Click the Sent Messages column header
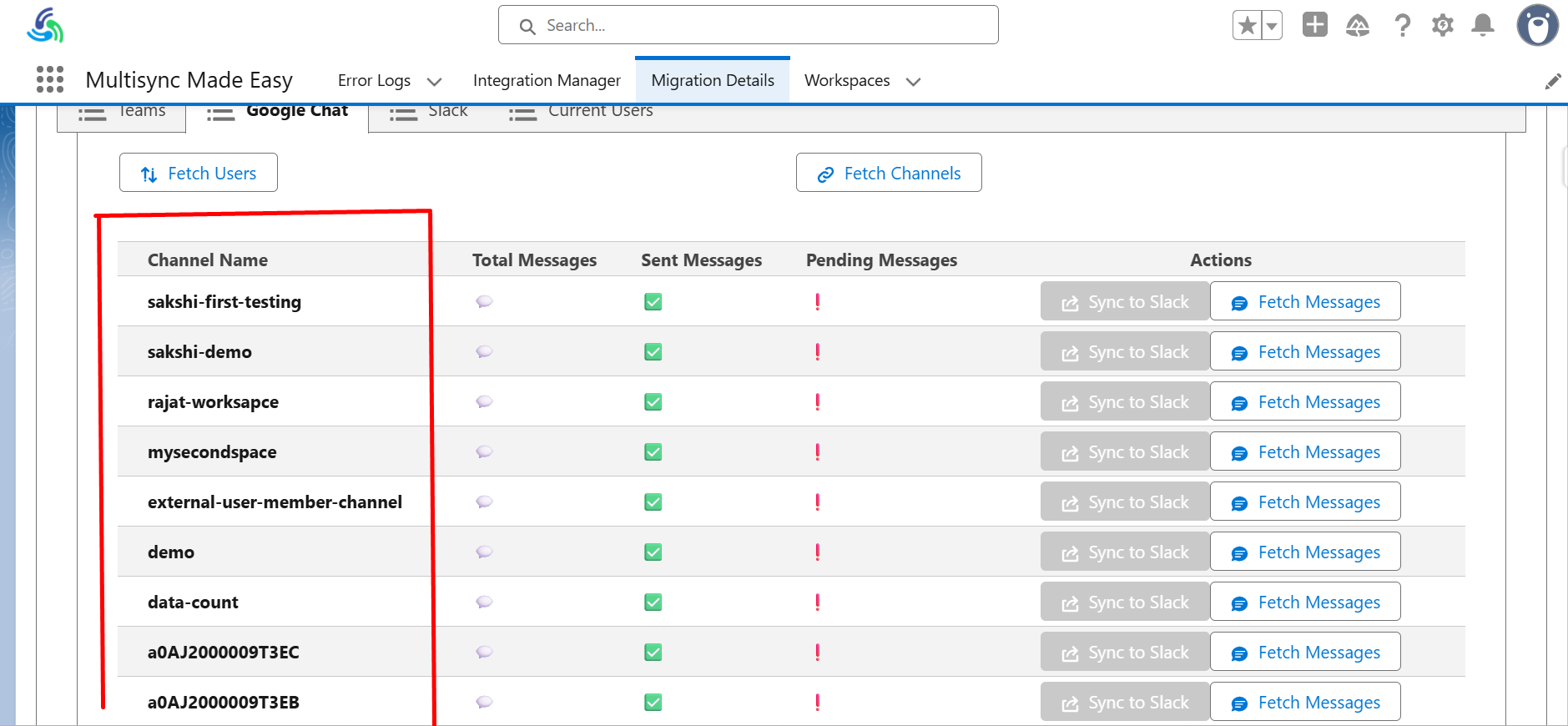 point(701,260)
